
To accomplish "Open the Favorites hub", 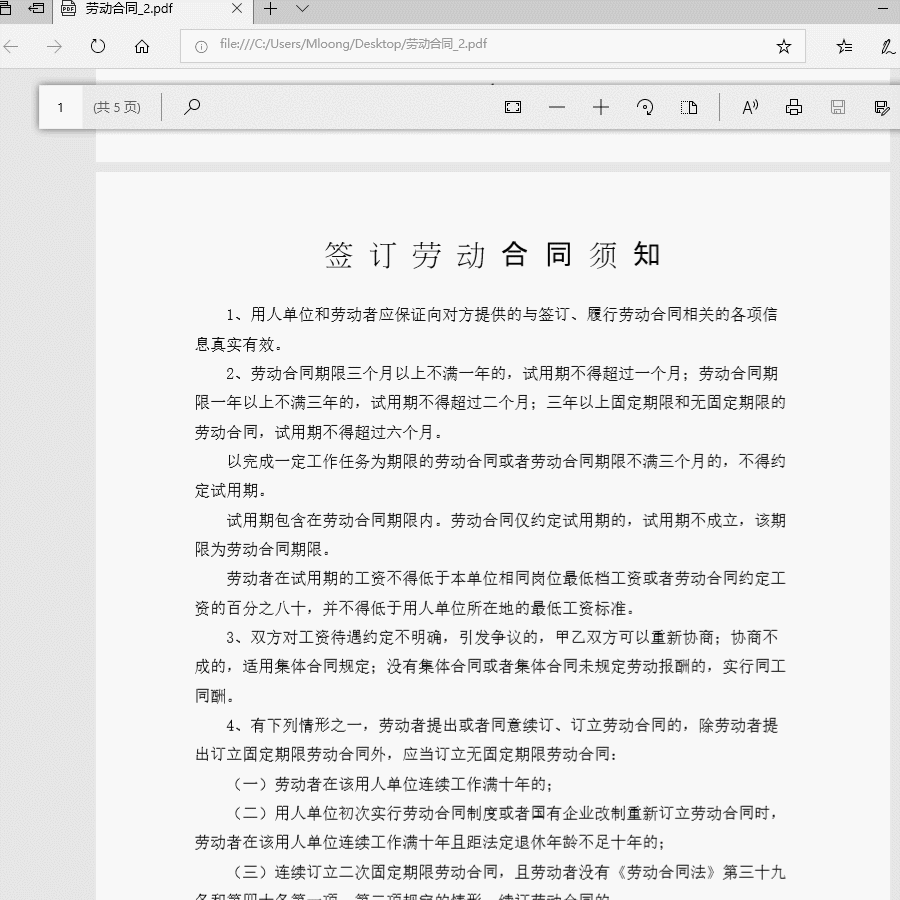I will pyautogui.click(x=843, y=45).
